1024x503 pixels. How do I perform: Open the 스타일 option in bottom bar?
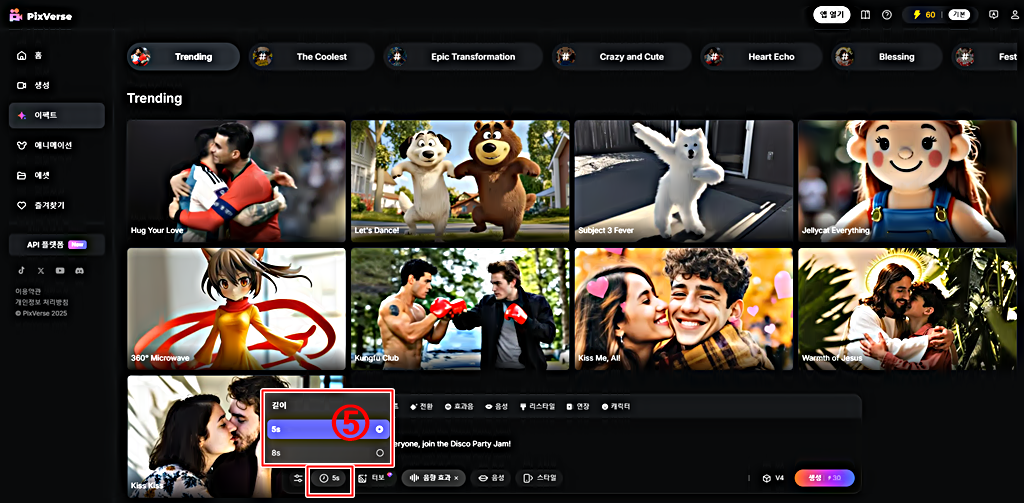click(539, 478)
